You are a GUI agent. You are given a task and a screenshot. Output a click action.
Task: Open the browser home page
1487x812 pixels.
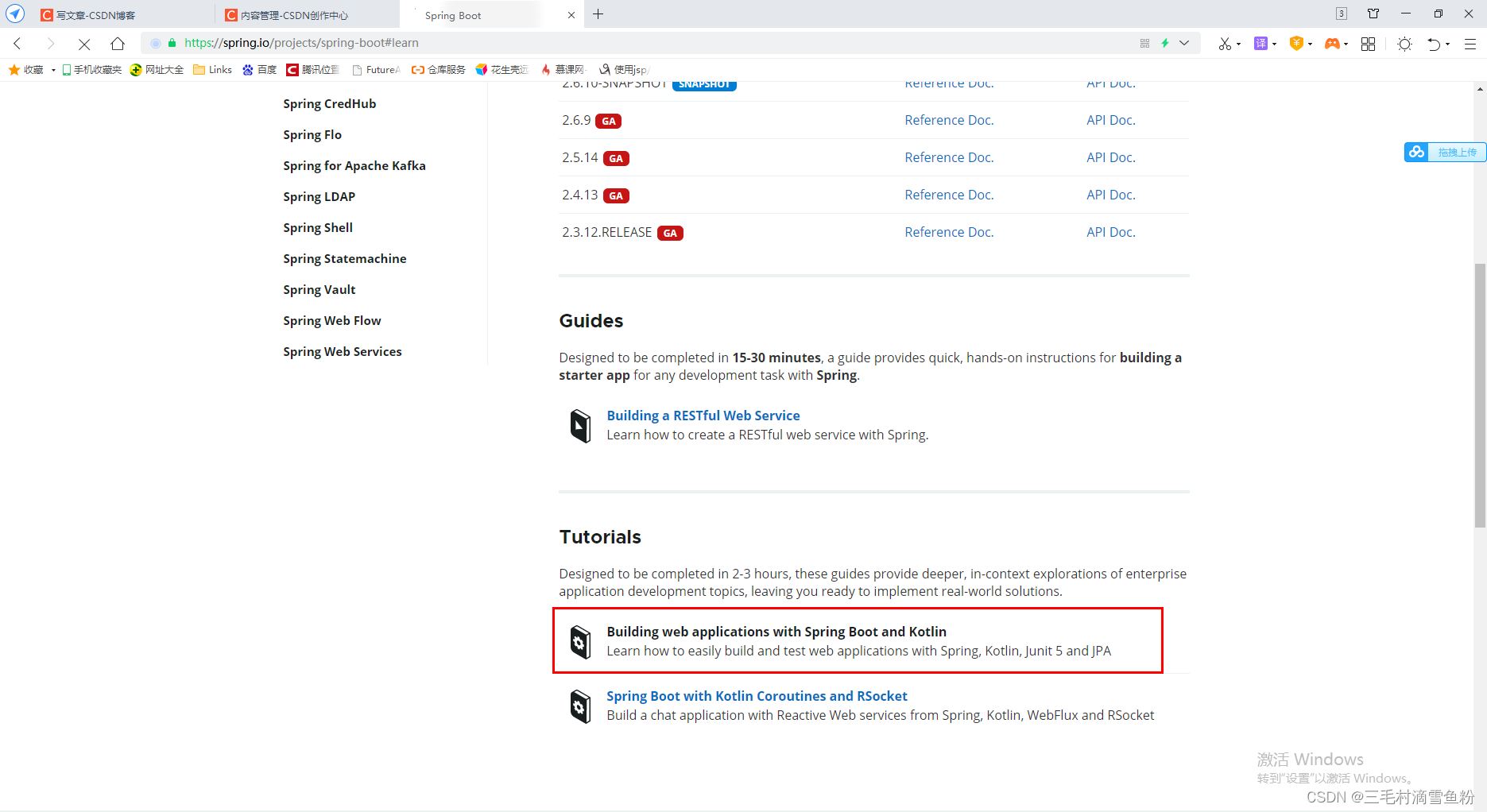click(118, 44)
